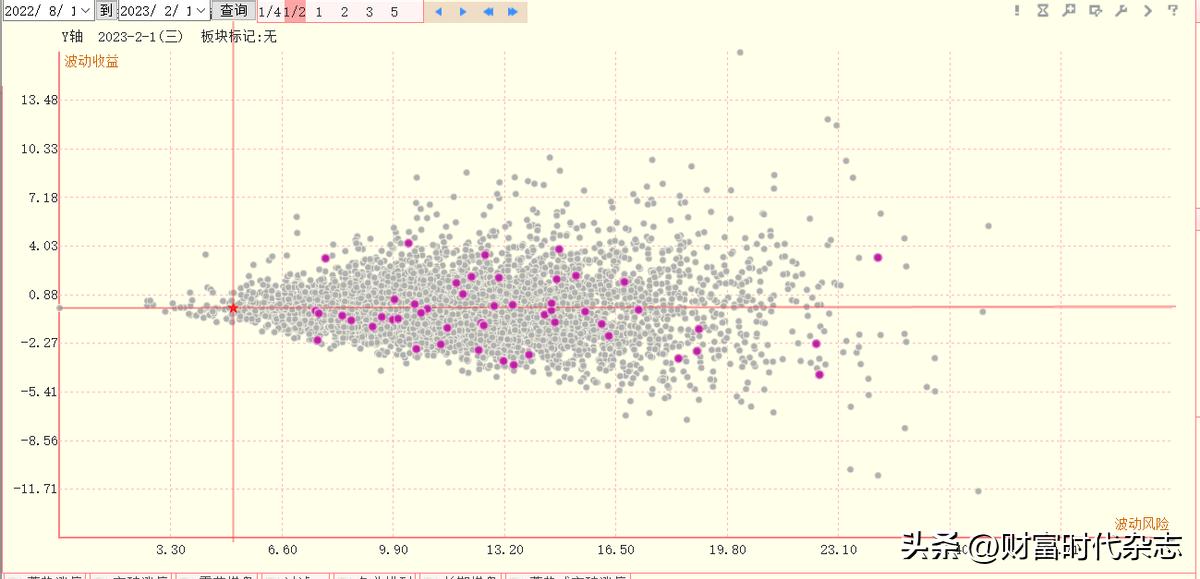Activate the zoom-in magnifier icon
The width and height of the screenshot is (1200, 579).
pyautogui.click(x=1069, y=11)
